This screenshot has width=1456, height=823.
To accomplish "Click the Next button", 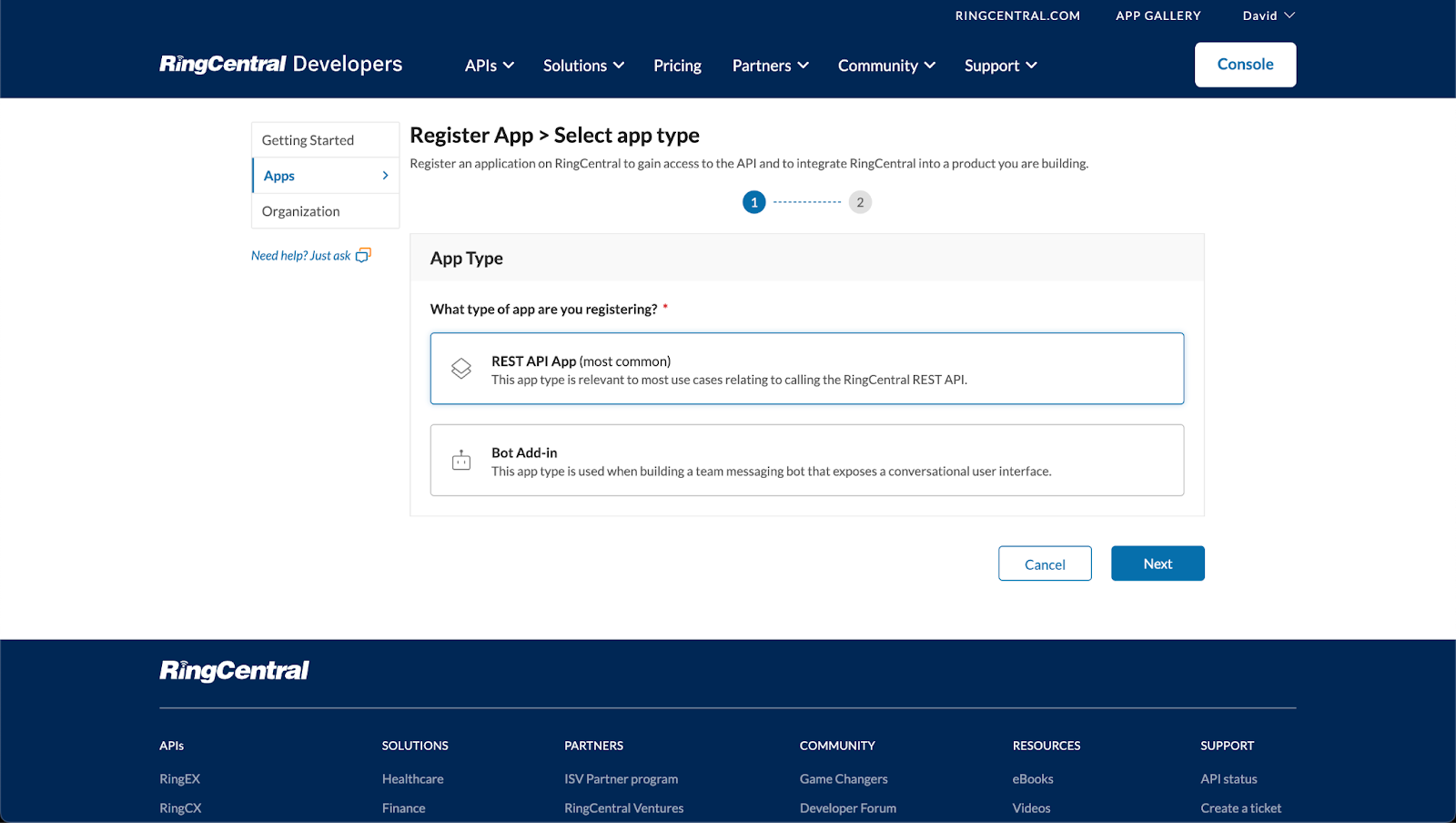I will point(1157,563).
